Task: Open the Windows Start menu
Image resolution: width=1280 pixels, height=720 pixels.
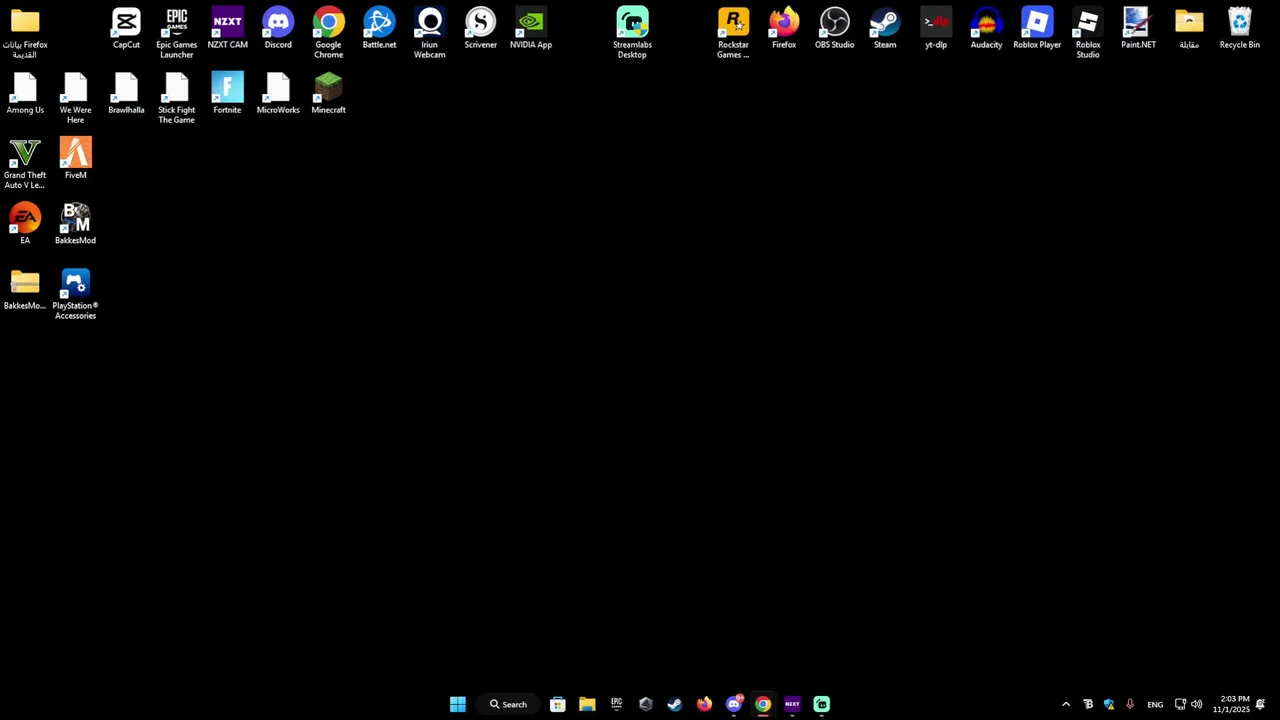Action: 458,704
